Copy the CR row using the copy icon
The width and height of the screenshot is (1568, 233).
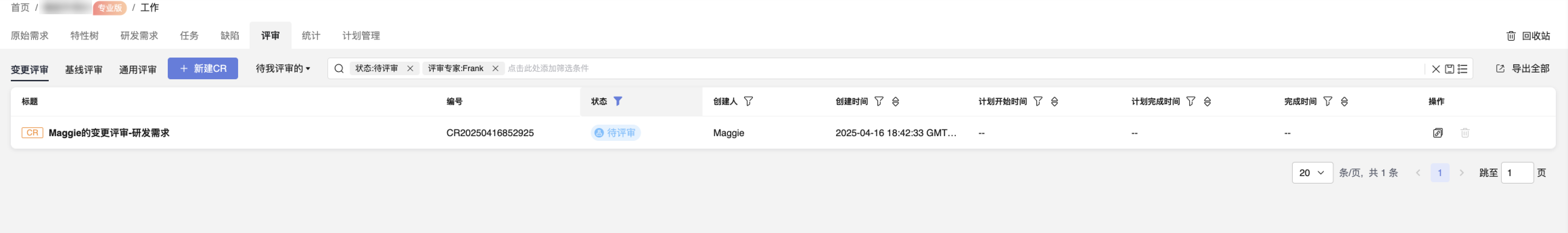click(x=1438, y=133)
